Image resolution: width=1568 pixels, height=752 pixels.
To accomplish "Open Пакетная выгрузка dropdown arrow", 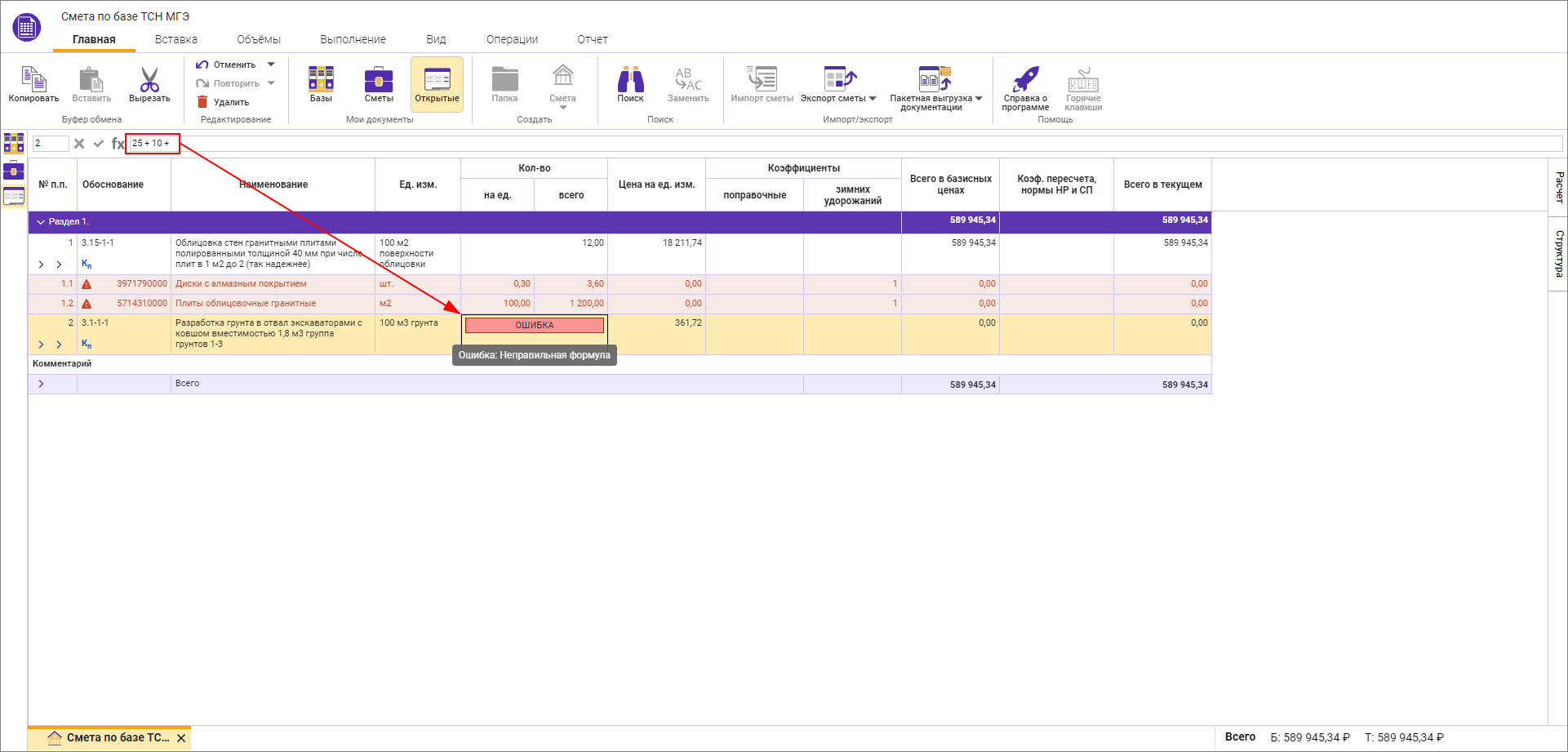I will [x=979, y=99].
